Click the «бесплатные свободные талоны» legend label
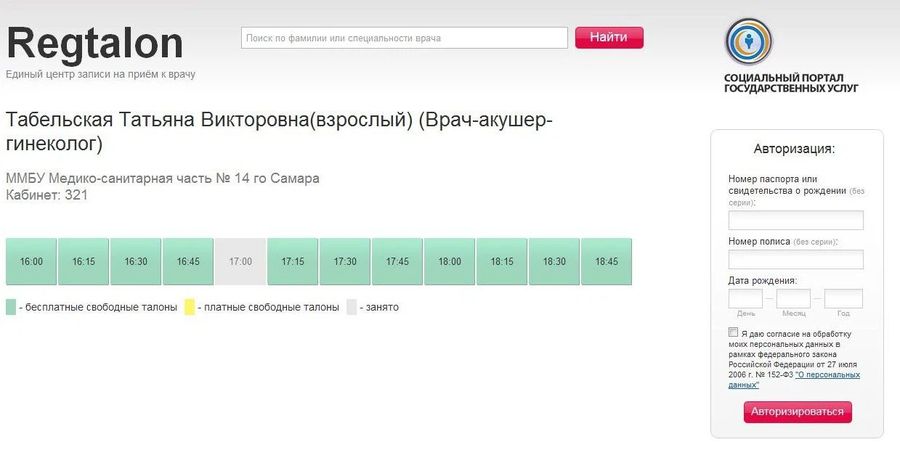The height and width of the screenshot is (471, 900). [101, 307]
